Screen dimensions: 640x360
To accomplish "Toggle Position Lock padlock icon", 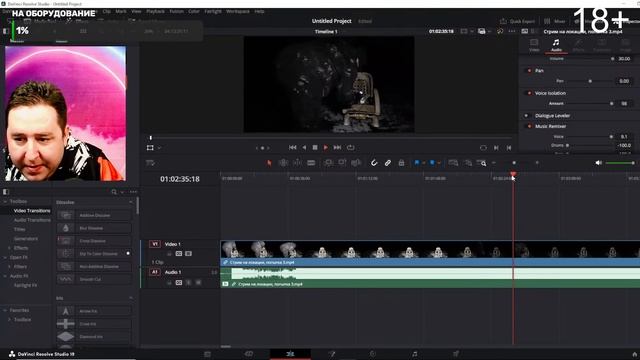I will click(401, 163).
